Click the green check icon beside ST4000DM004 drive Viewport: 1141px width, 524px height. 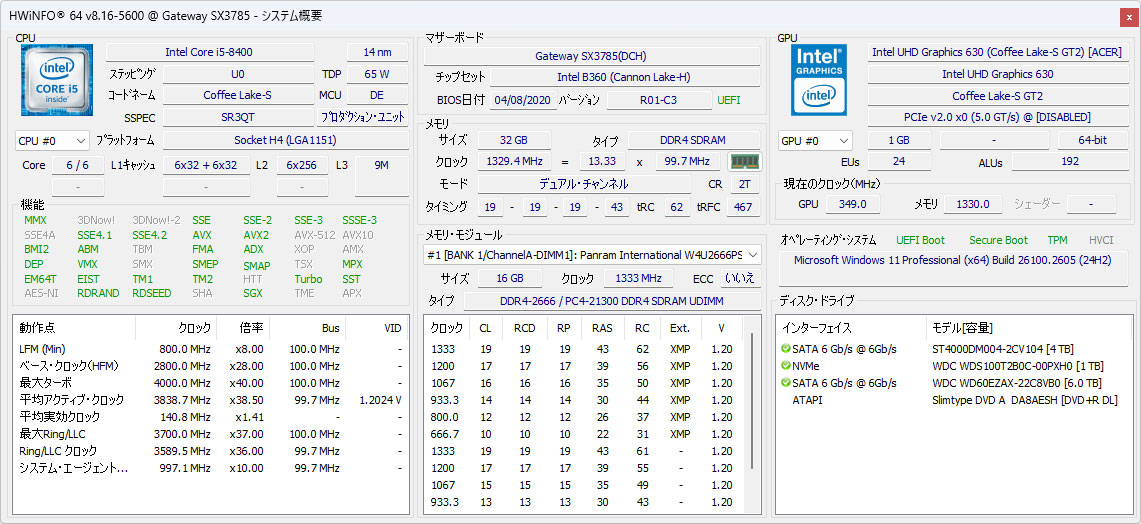click(x=786, y=349)
